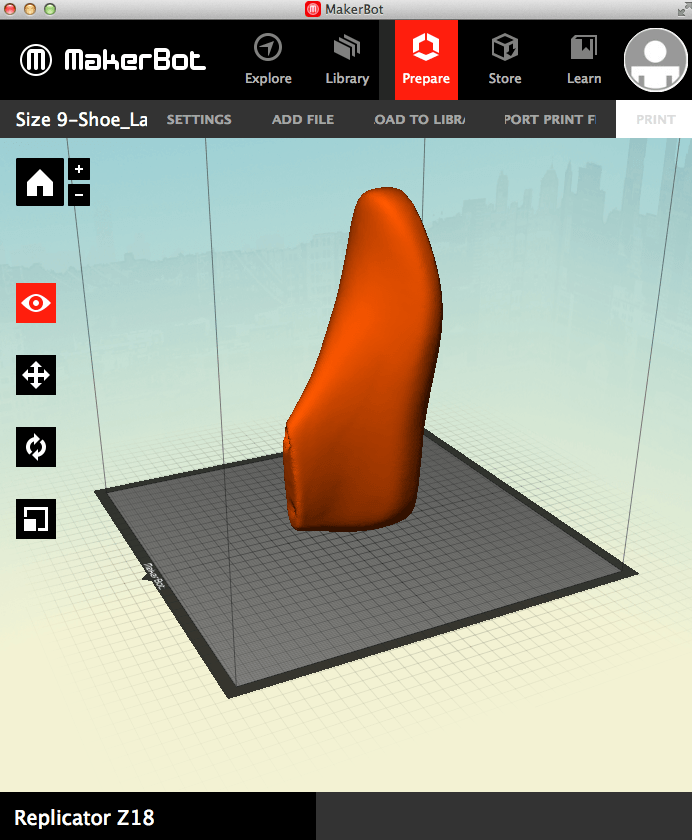Select the Rotate tool
692x840 pixels.
click(36, 447)
